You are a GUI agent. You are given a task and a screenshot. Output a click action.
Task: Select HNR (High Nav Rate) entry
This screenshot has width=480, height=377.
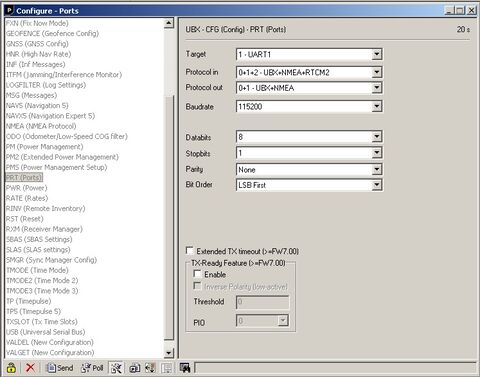(38, 54)
